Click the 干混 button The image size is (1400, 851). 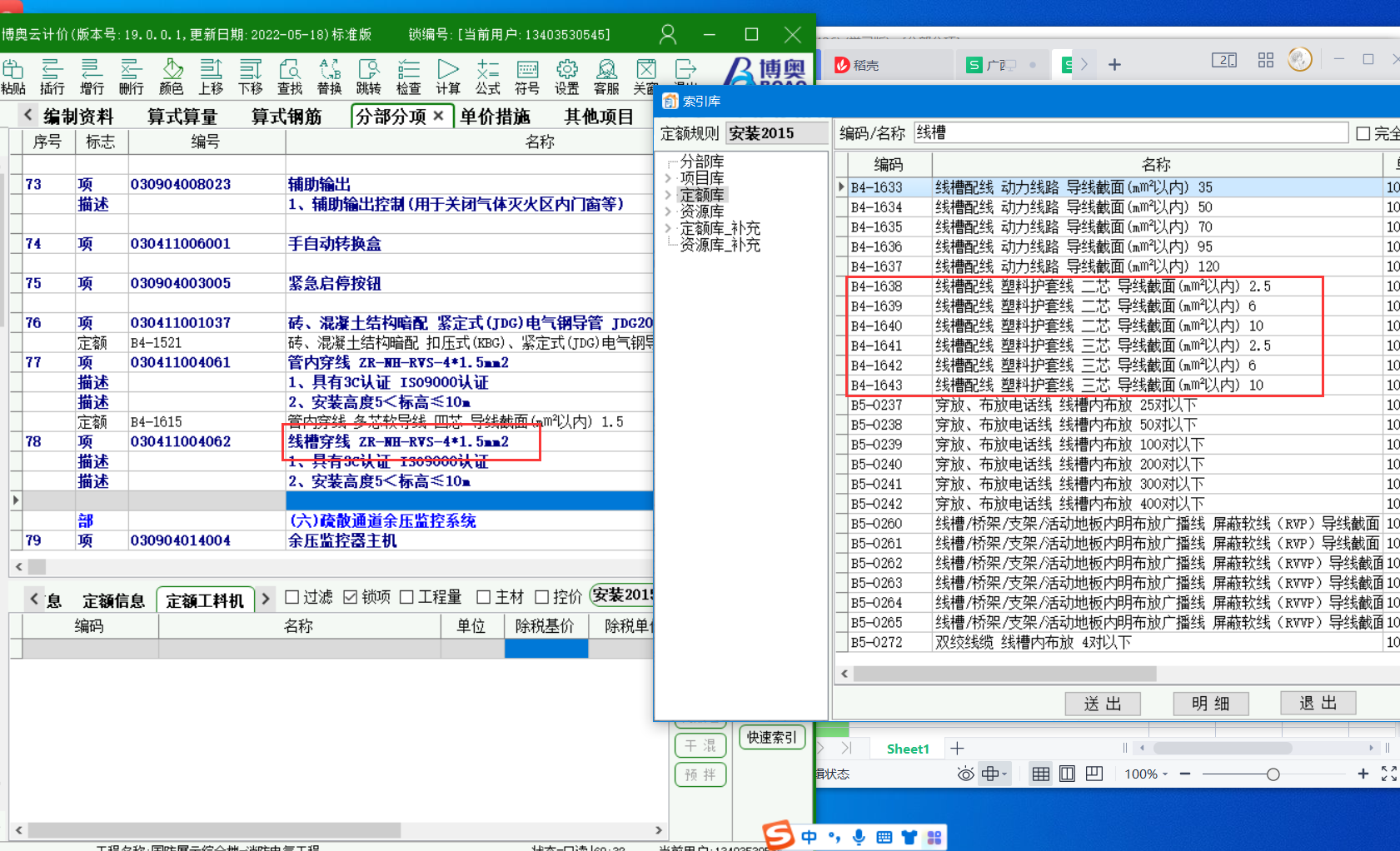point(700,745)
